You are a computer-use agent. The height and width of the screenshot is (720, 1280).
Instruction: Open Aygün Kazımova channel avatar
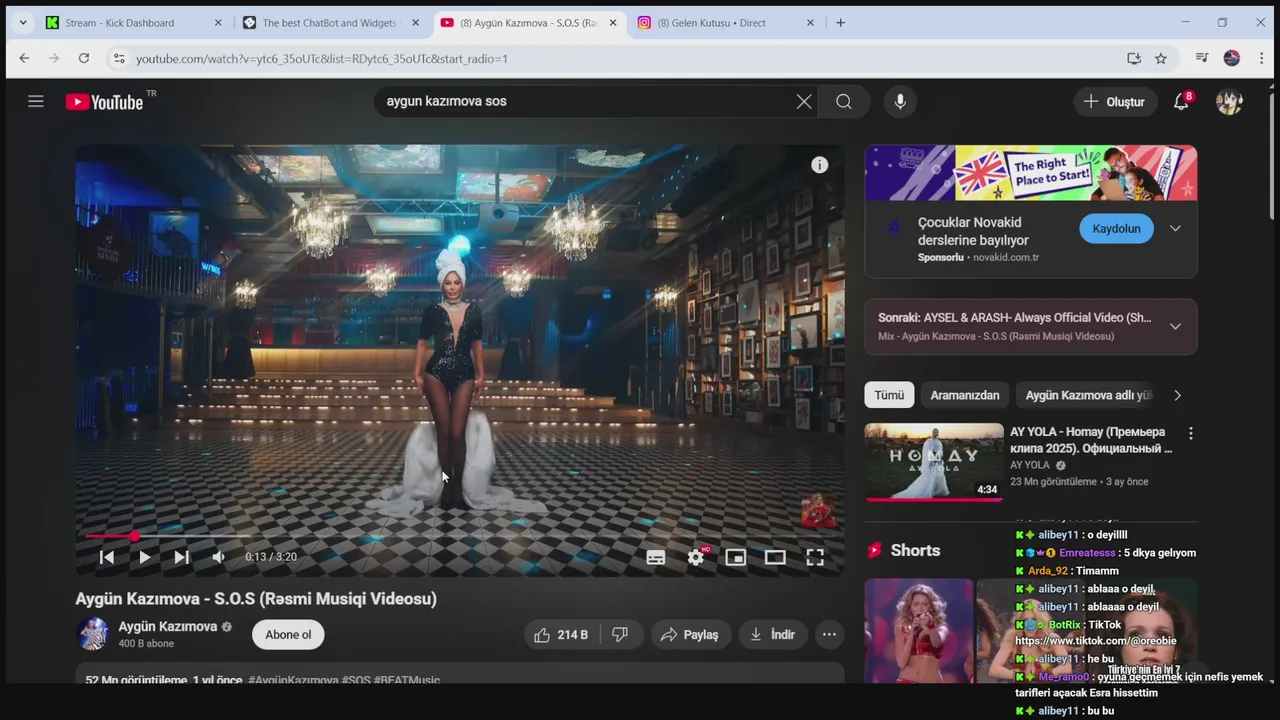(x=93, y=634)
